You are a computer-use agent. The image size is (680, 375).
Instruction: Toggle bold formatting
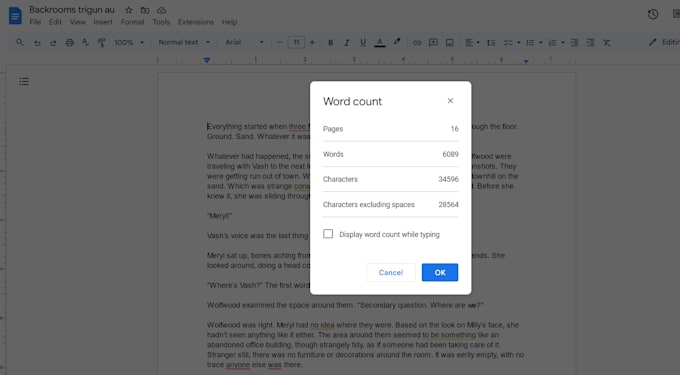[x=330, y=42]
